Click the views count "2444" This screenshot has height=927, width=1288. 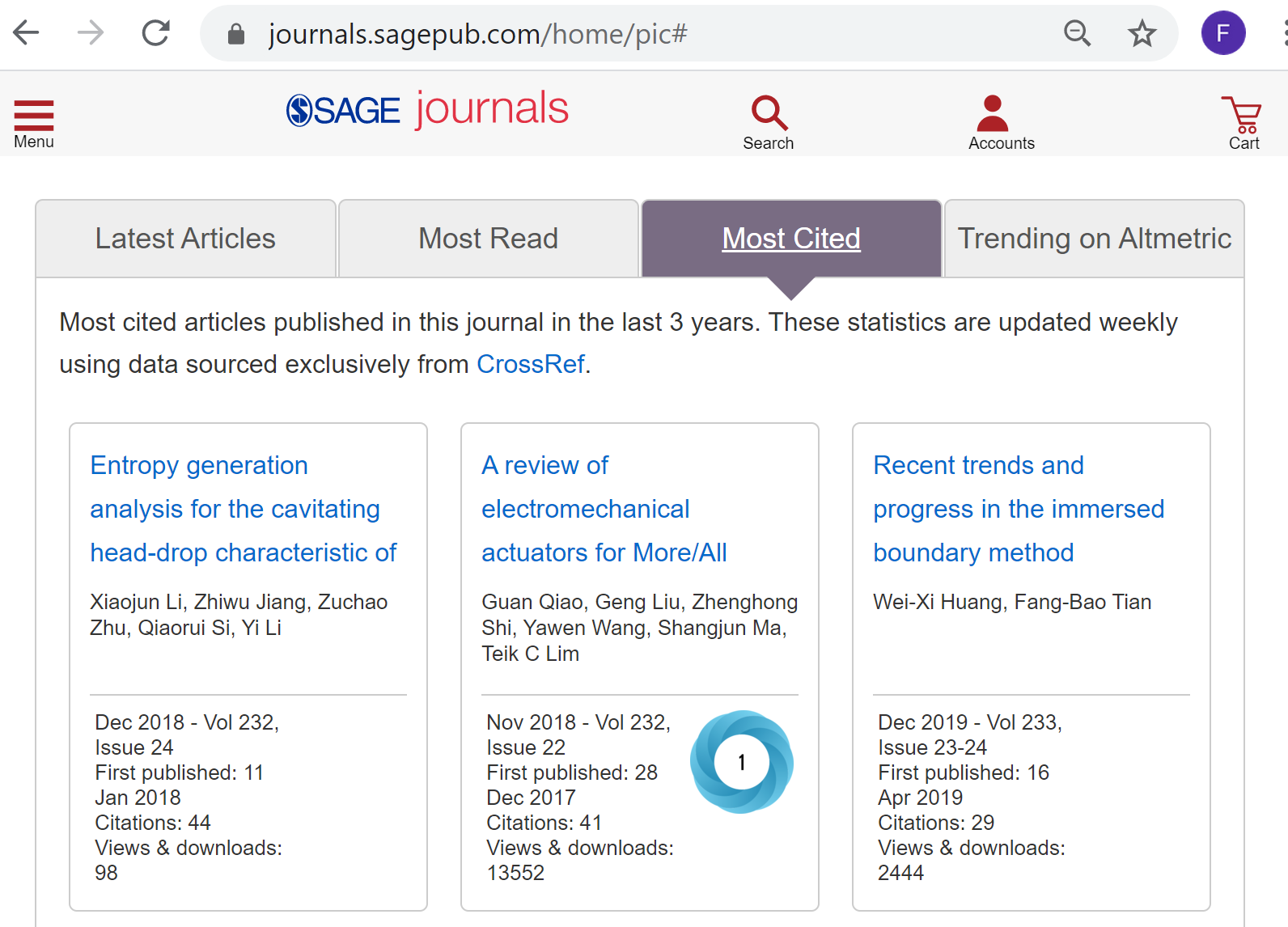point(900,873)
